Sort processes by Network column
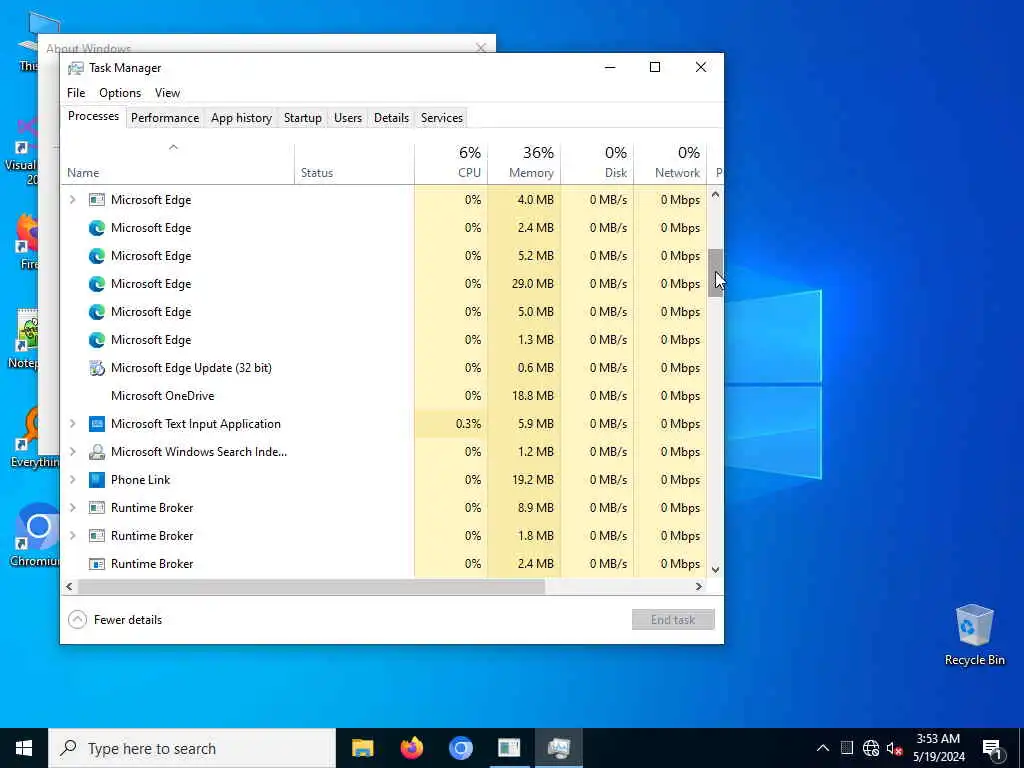The width and height of the screenshot is (1024, 768). click(x=670, y=163)
